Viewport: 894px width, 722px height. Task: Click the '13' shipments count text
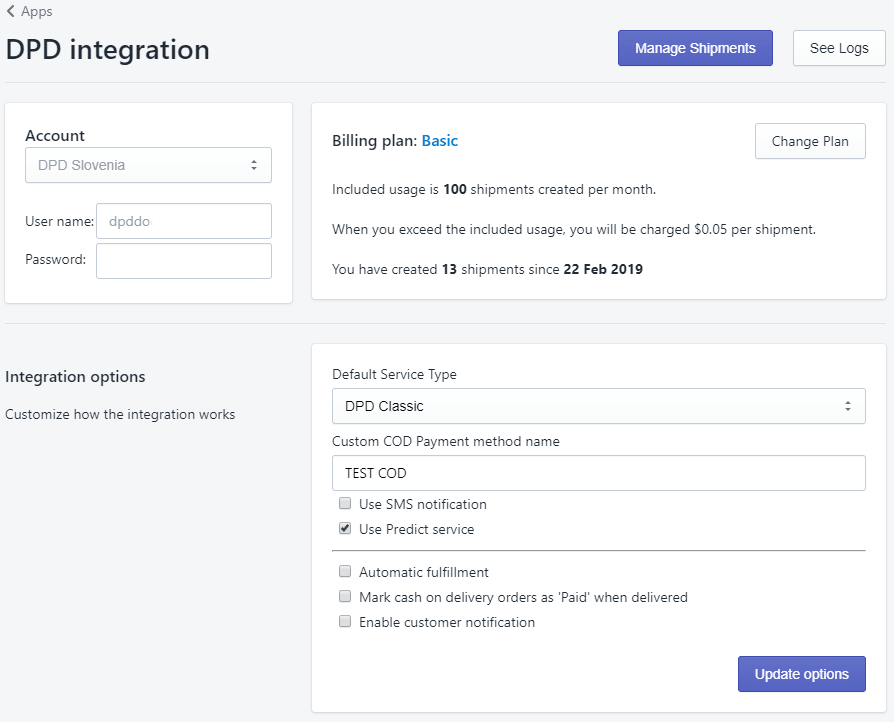[449, 269]
